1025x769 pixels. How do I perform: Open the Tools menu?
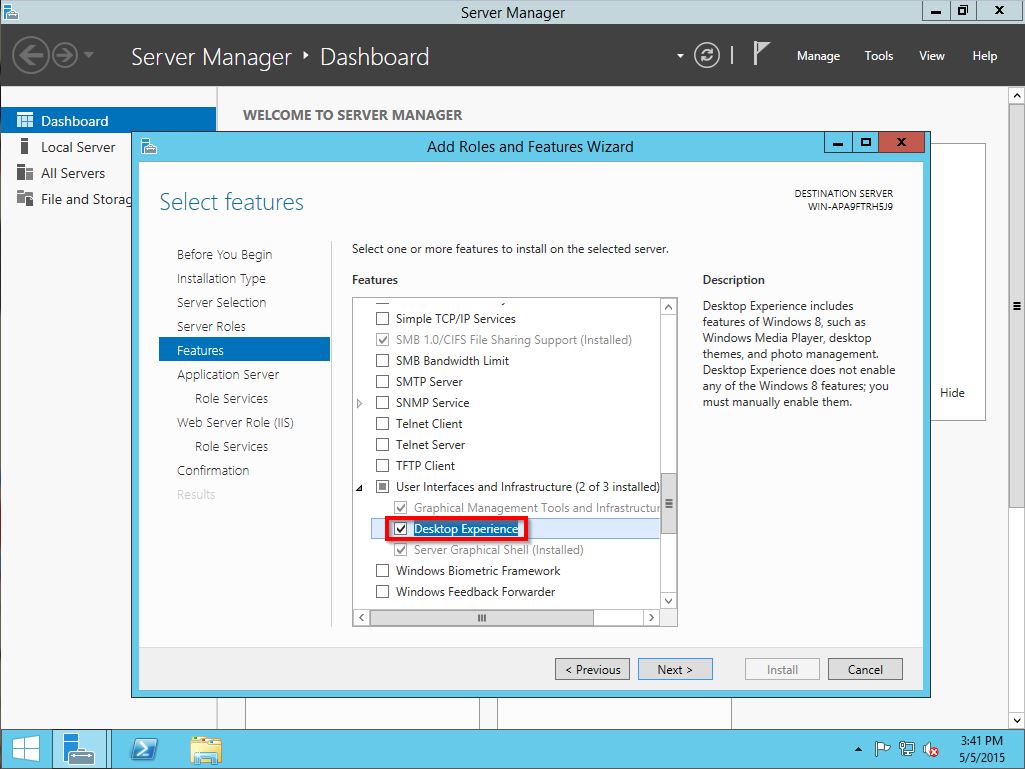[x=878, y=56]
